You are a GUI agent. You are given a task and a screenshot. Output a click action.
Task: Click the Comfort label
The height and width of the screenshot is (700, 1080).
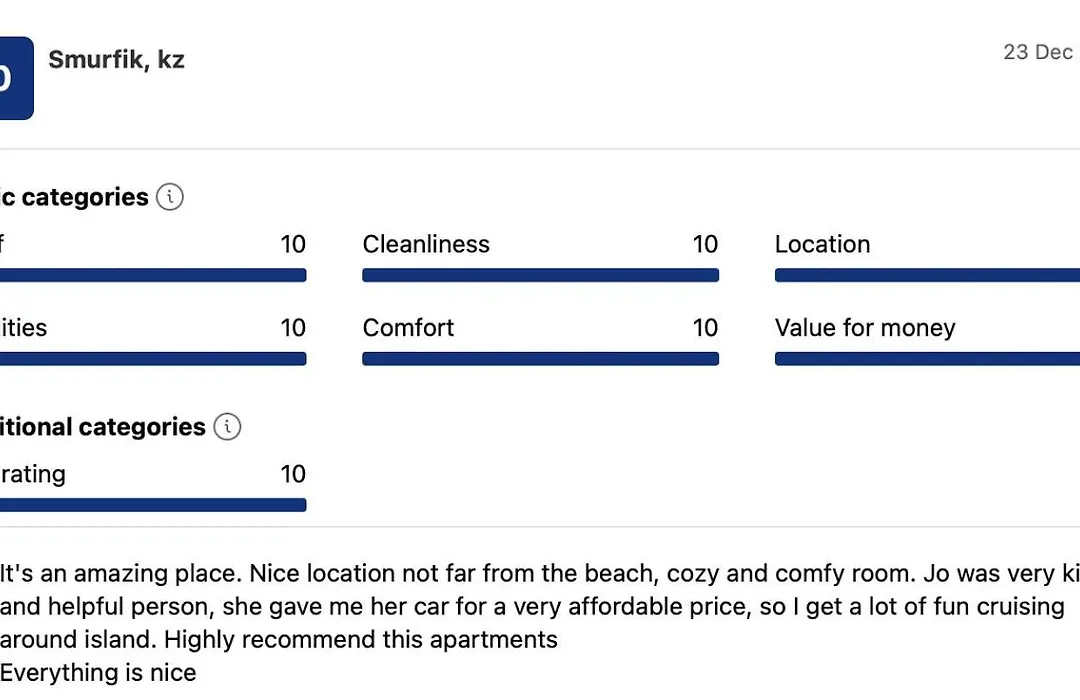[408, 328]
